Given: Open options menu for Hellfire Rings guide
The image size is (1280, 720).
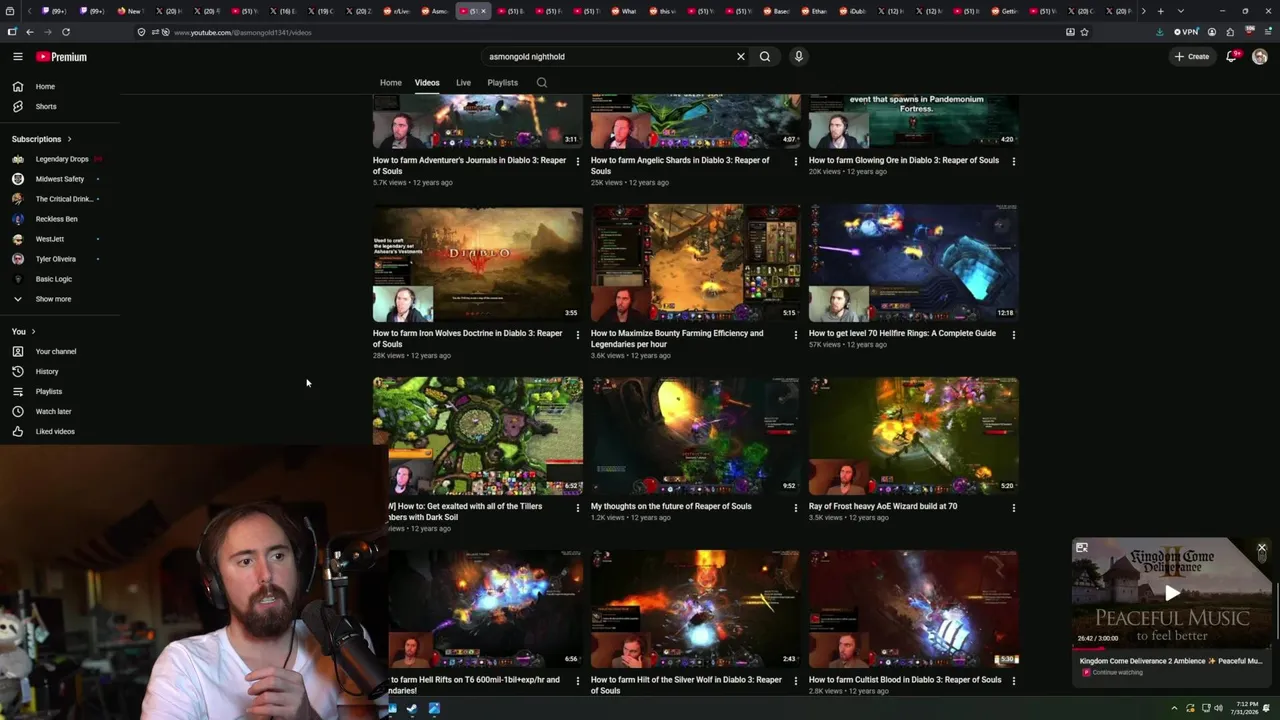Looking at the screenshot, I should pos(1014,334).
